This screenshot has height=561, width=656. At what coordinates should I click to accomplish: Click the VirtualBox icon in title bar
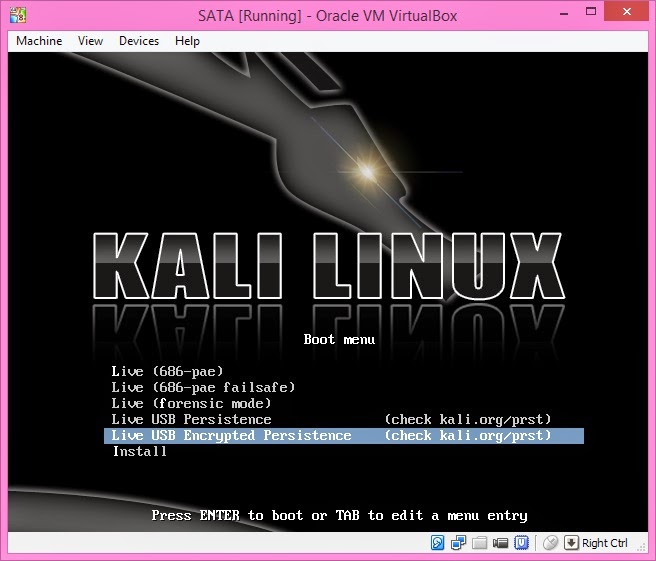pyautogui.click(x=18, y=15)
